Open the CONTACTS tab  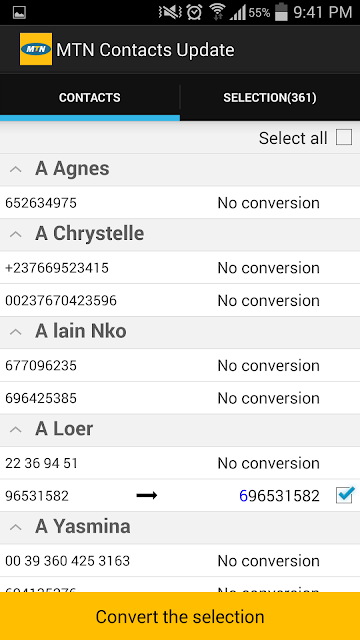click(90, 97)
